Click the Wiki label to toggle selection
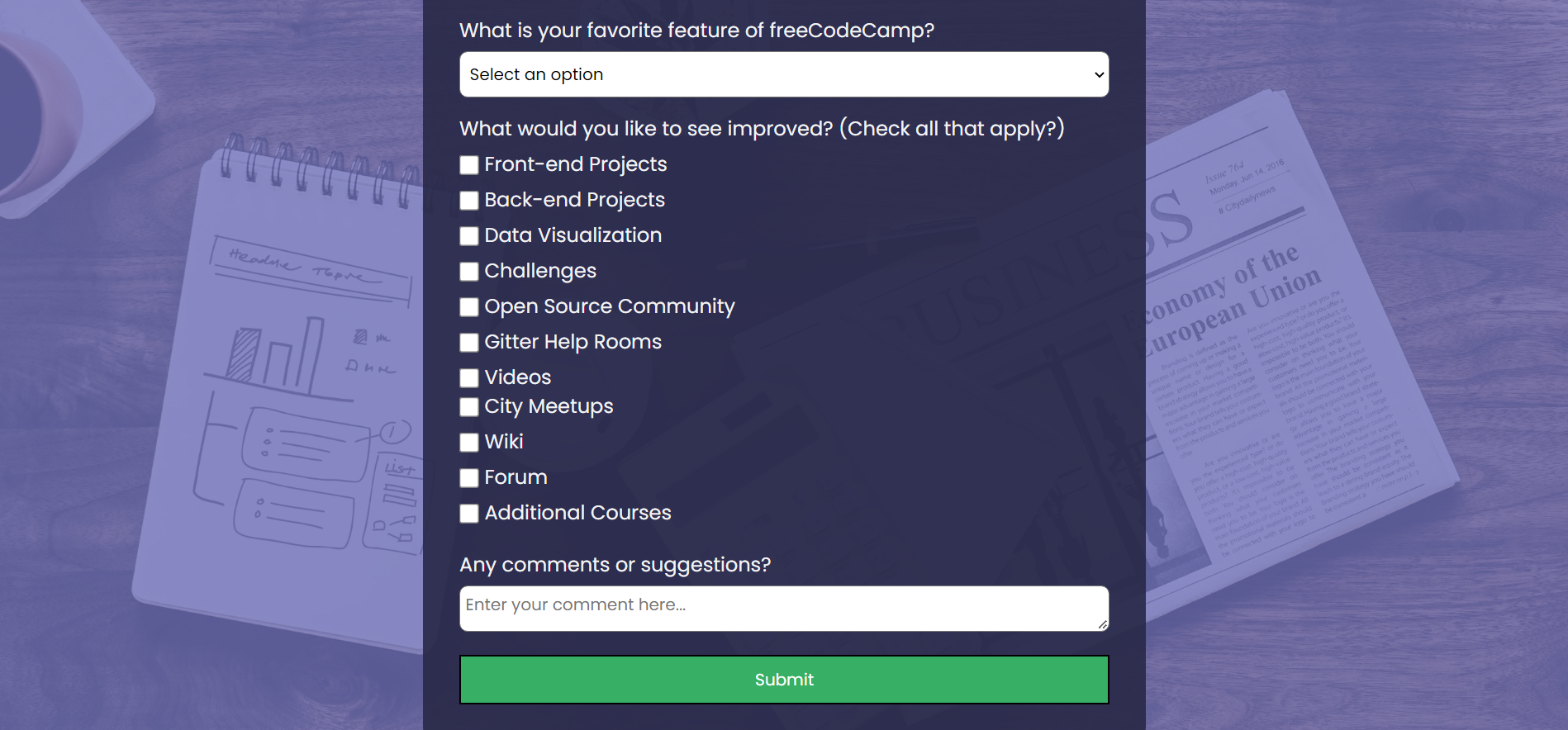Screen dimensions: 1568x730 (x=504, y=442)
